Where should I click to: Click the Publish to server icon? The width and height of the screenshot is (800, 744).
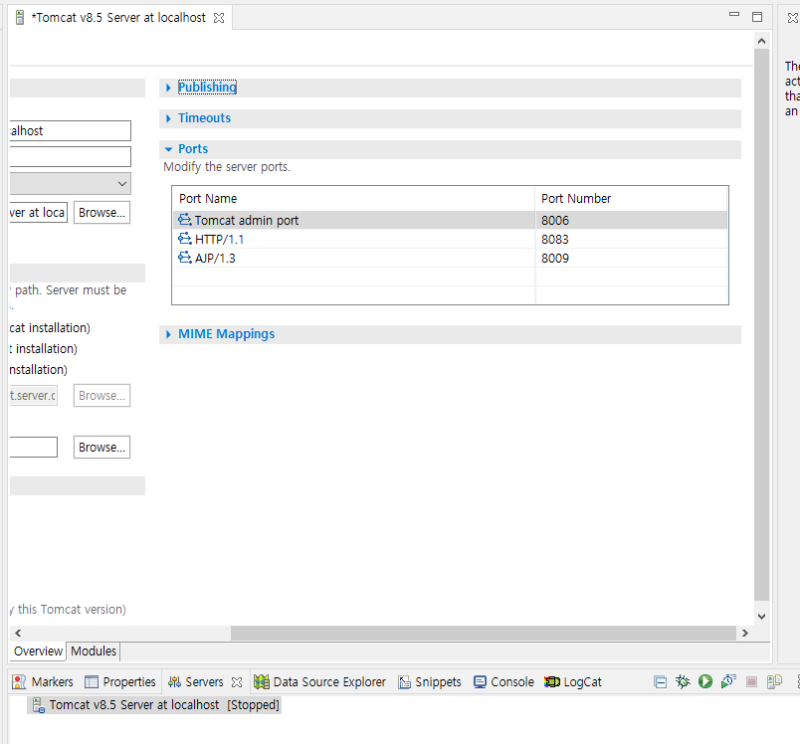point(774,682)
